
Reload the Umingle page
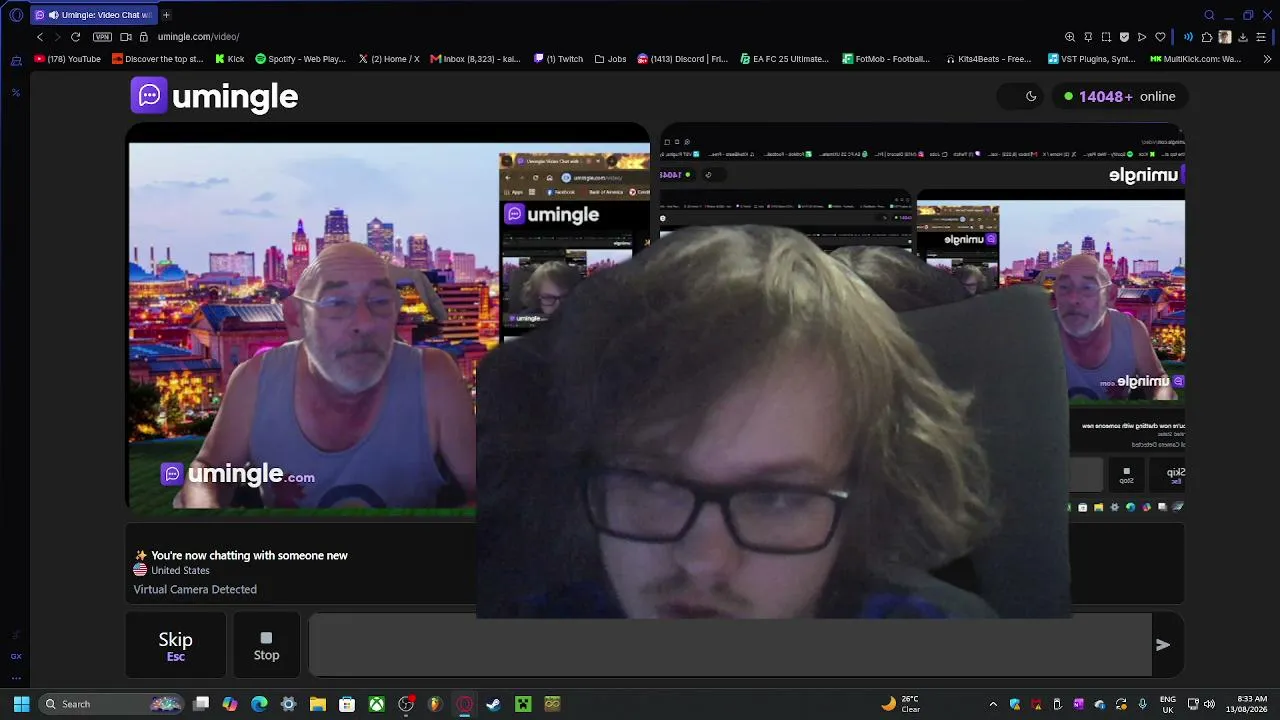click(x=75, y=37)
